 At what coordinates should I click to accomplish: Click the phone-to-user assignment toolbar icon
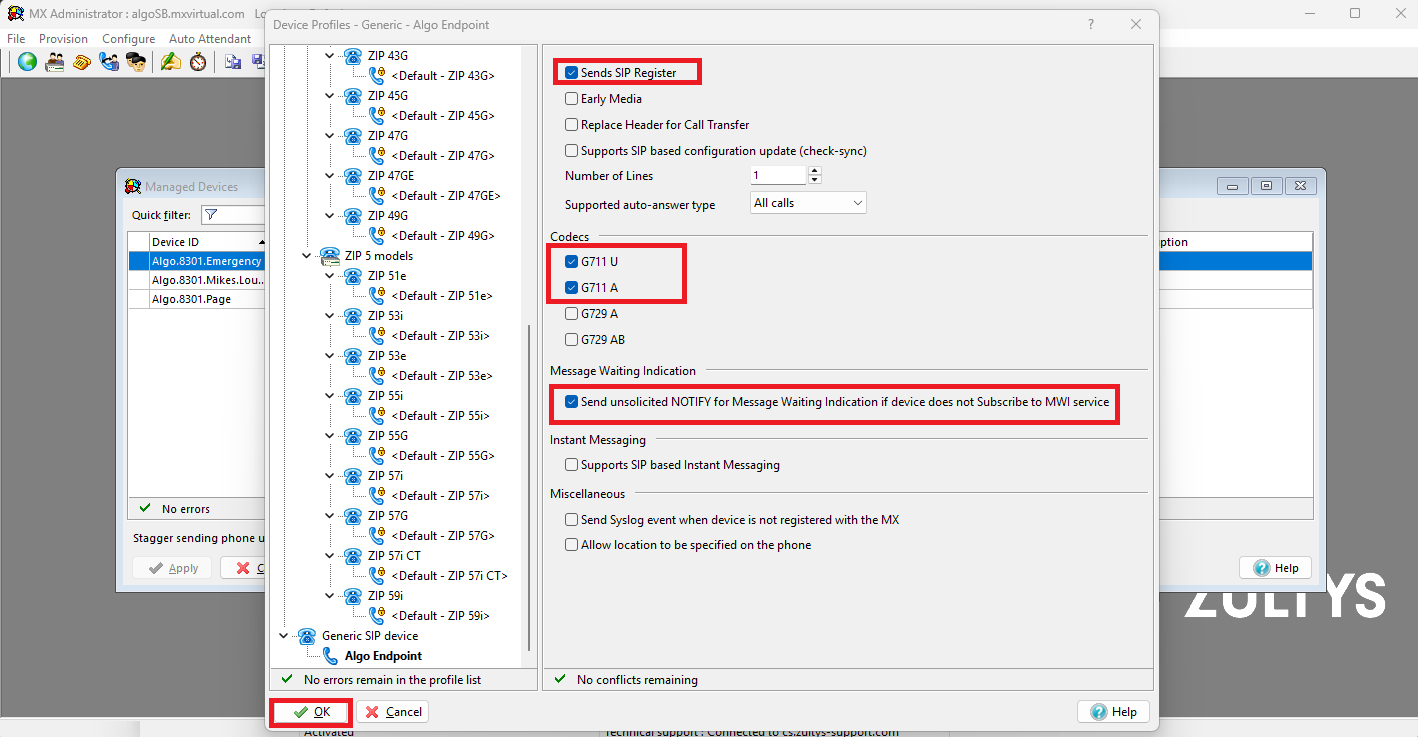[109, 62]
